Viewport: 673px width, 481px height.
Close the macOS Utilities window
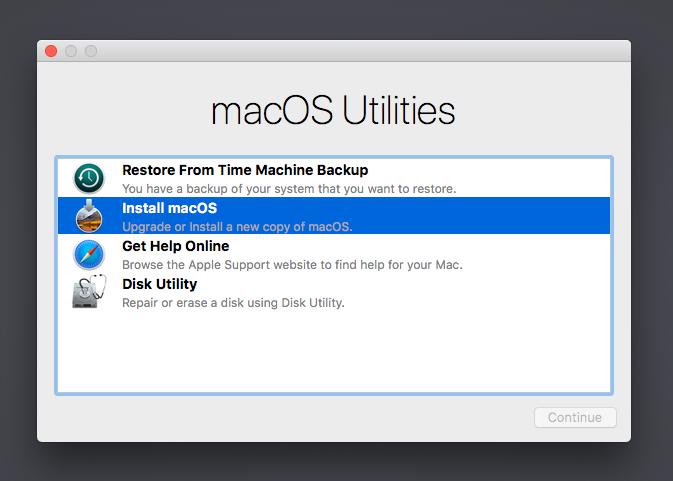coord(51,51)
